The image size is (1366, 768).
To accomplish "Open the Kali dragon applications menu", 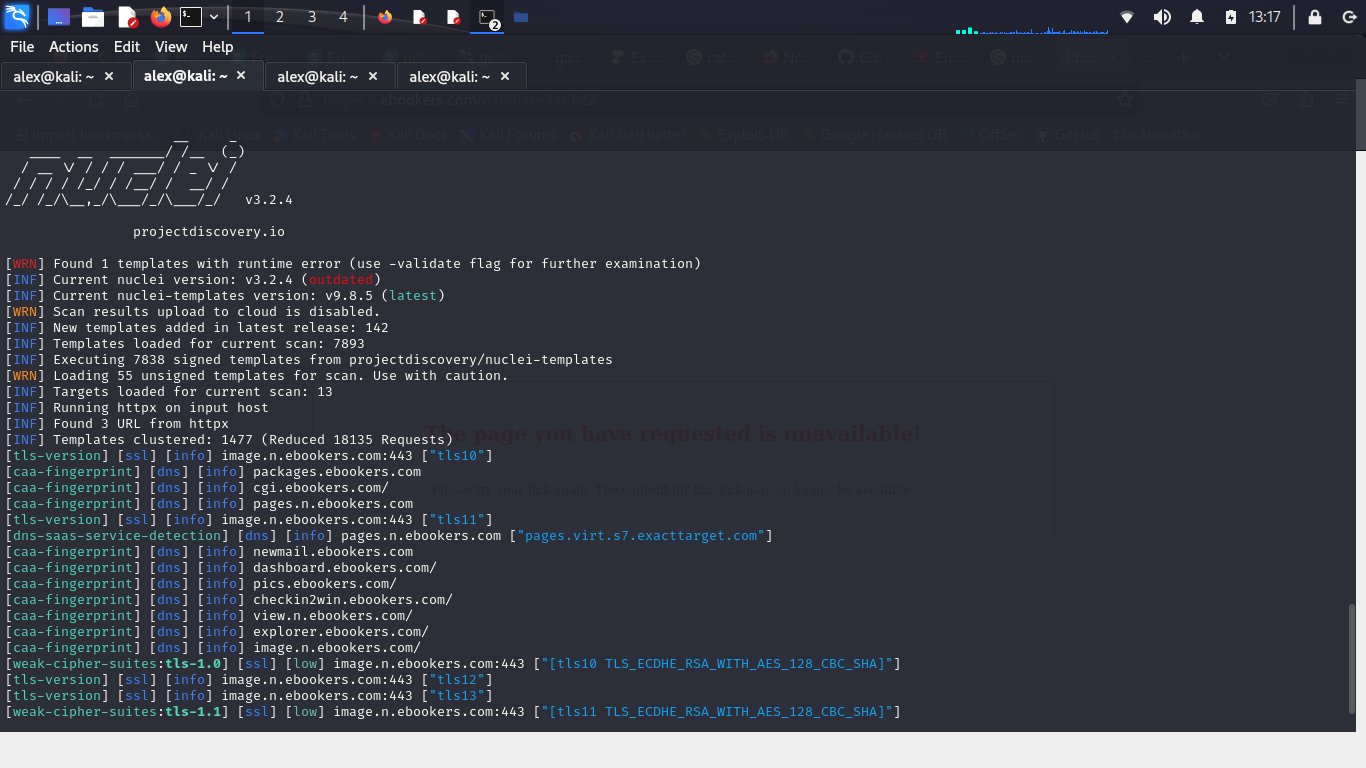I will pyautogui.click(x=16, y=16).
